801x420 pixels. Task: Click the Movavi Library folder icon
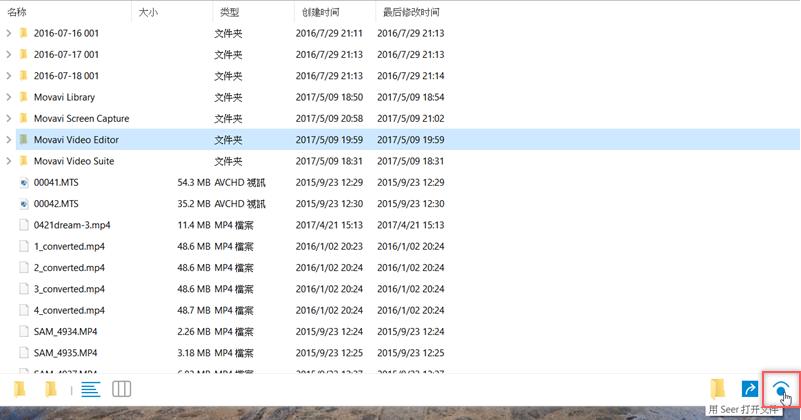click(23, 97)
